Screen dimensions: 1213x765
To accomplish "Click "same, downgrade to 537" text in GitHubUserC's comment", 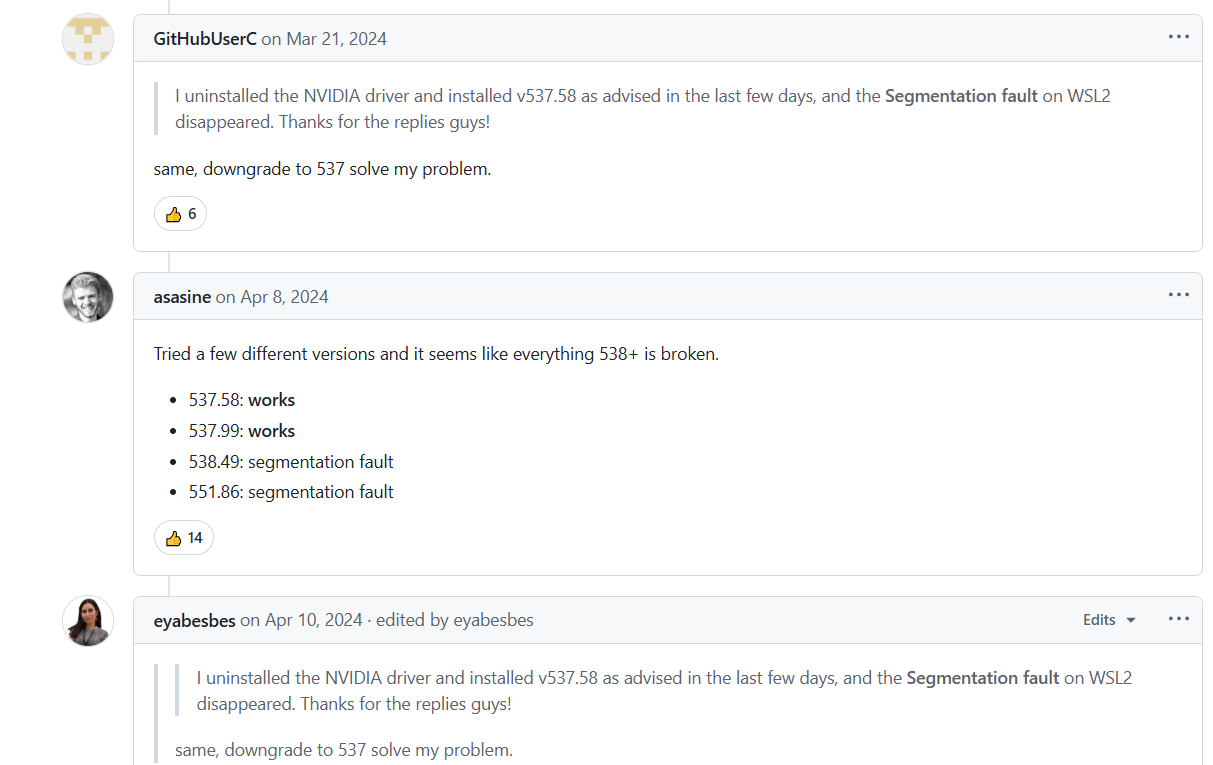I will coord(322,169).
